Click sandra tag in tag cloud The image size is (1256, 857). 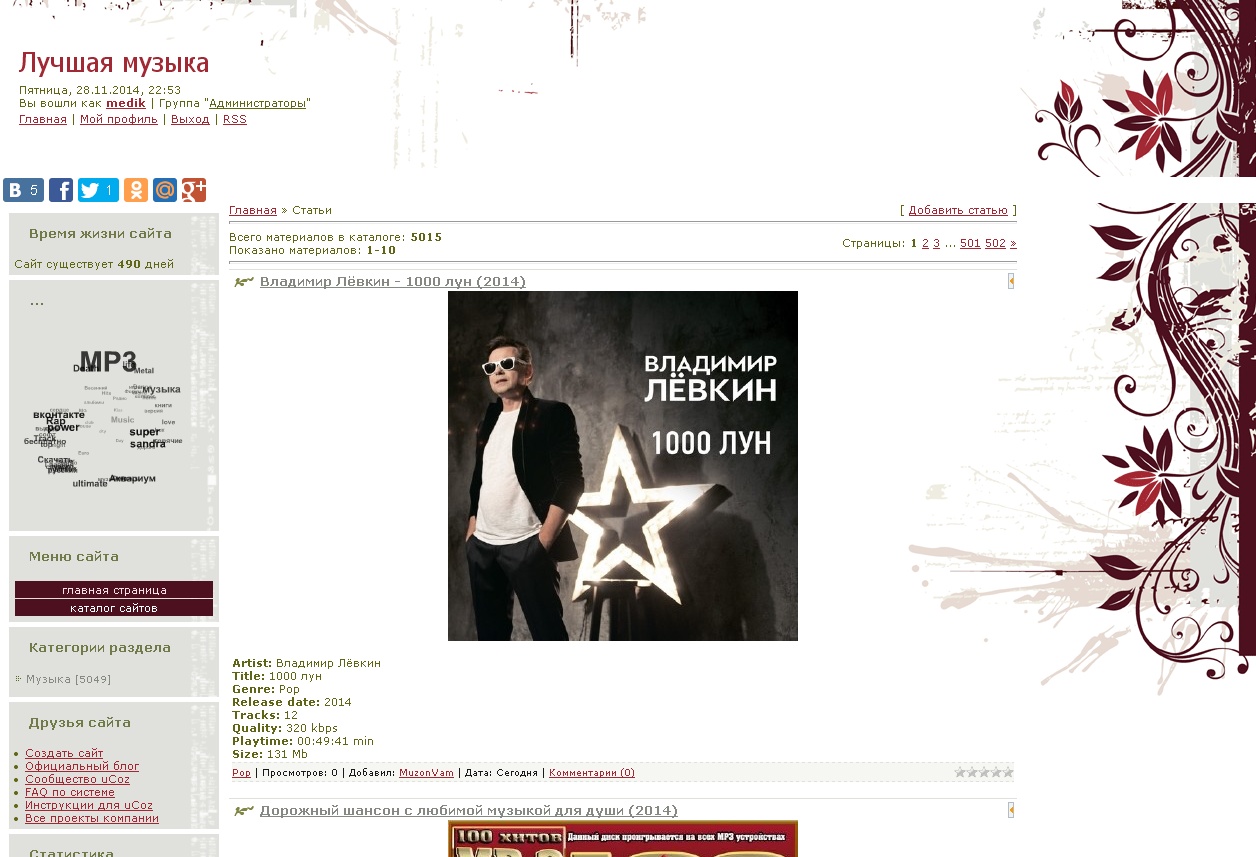(147, 444)
